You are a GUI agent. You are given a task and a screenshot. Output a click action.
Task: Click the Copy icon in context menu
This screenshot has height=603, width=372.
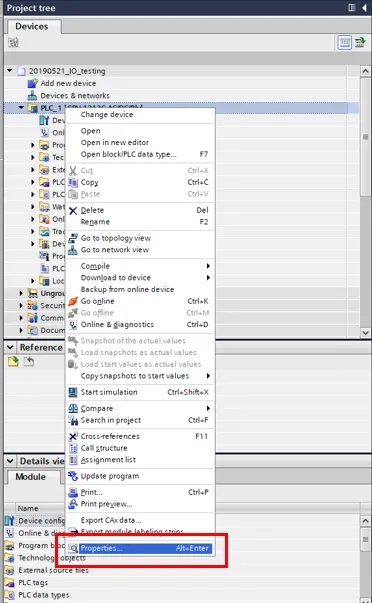[x=73, y=182]
